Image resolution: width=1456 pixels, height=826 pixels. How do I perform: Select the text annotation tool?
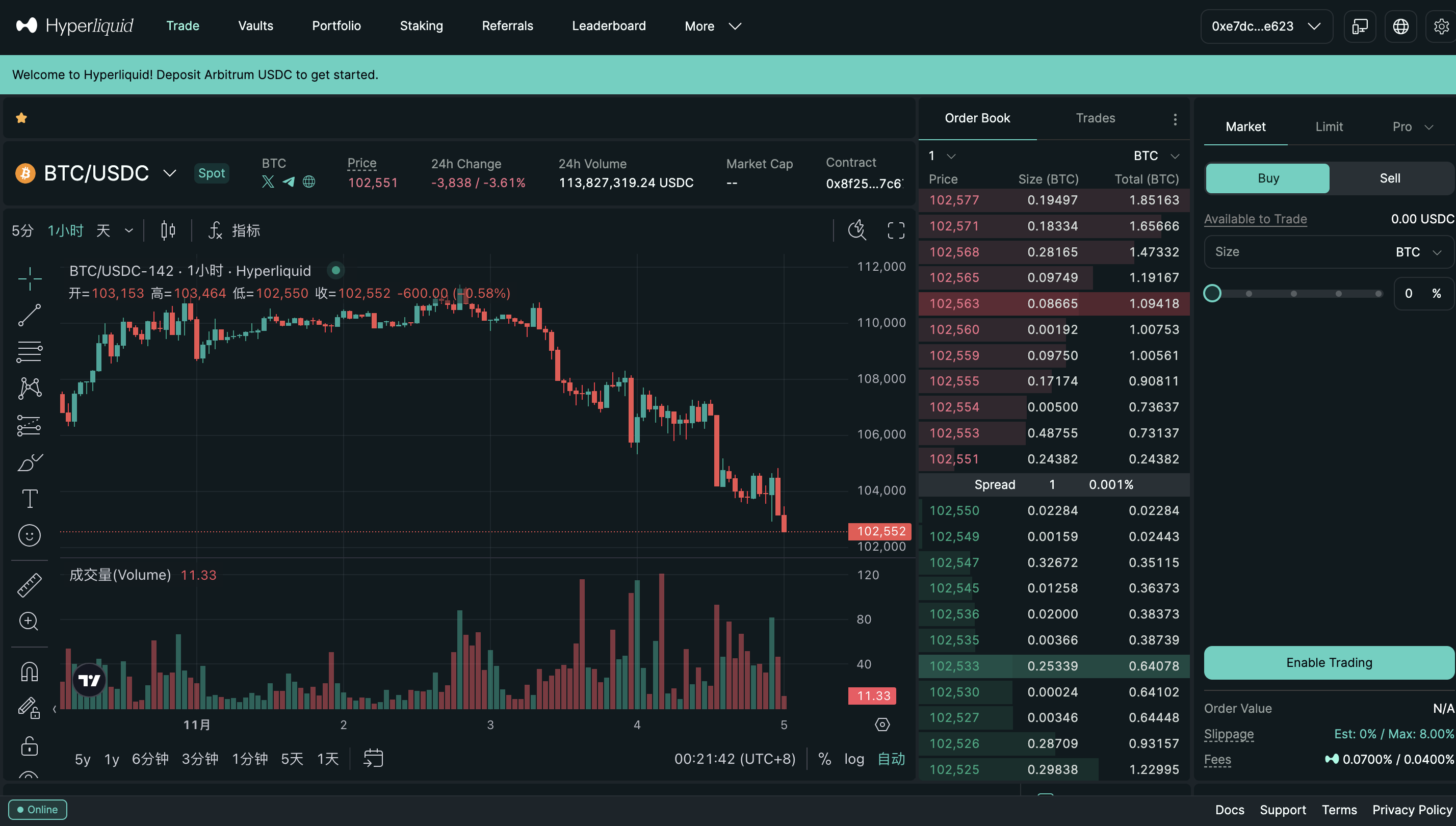click(30, 499)
